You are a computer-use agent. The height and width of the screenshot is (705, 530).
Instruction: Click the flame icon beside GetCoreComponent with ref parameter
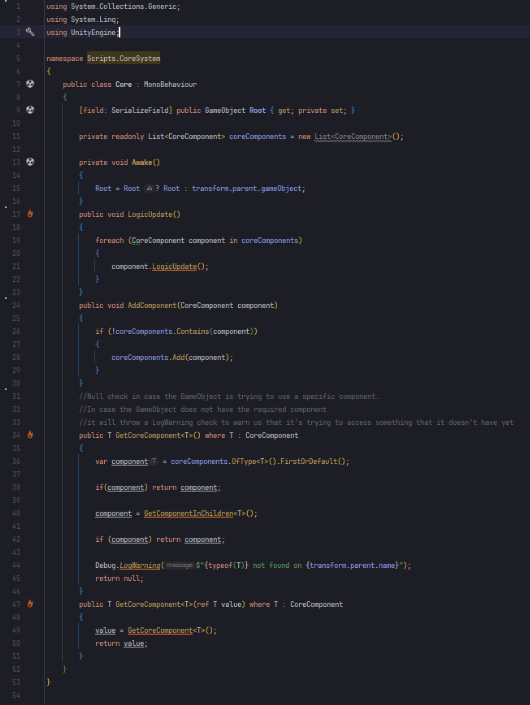[x=30, y=604]
